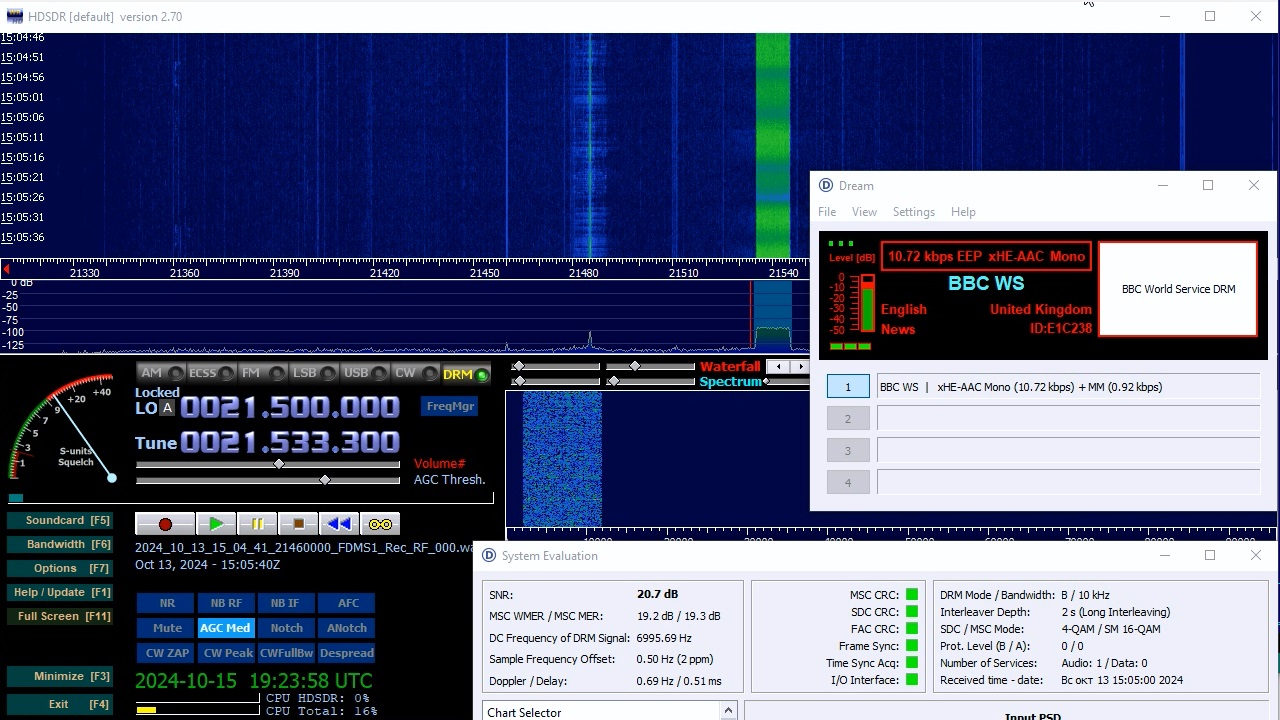Select AM demodulation mode
This screenshot has width=1280, height=720.
(160, 374)
